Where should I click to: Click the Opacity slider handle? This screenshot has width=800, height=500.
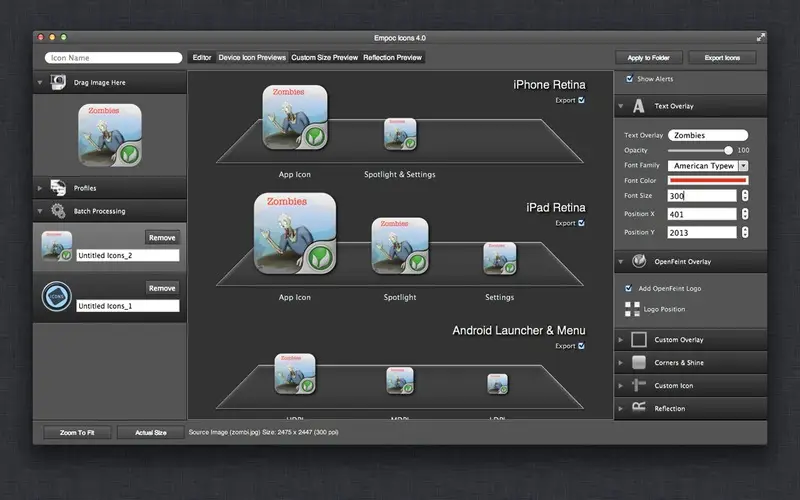[728, 150]
